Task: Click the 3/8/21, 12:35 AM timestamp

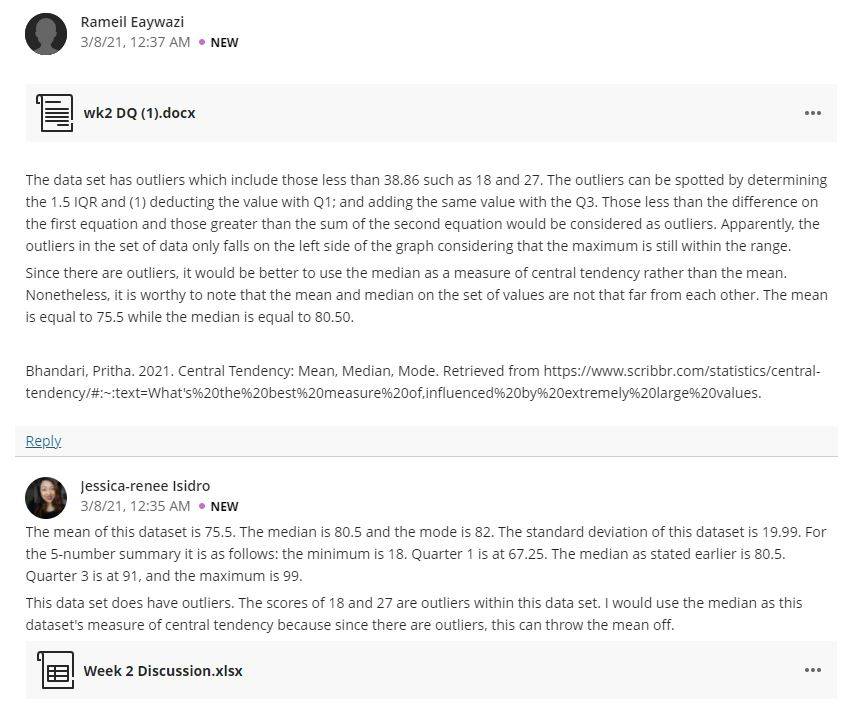Action: coord(135,506)
